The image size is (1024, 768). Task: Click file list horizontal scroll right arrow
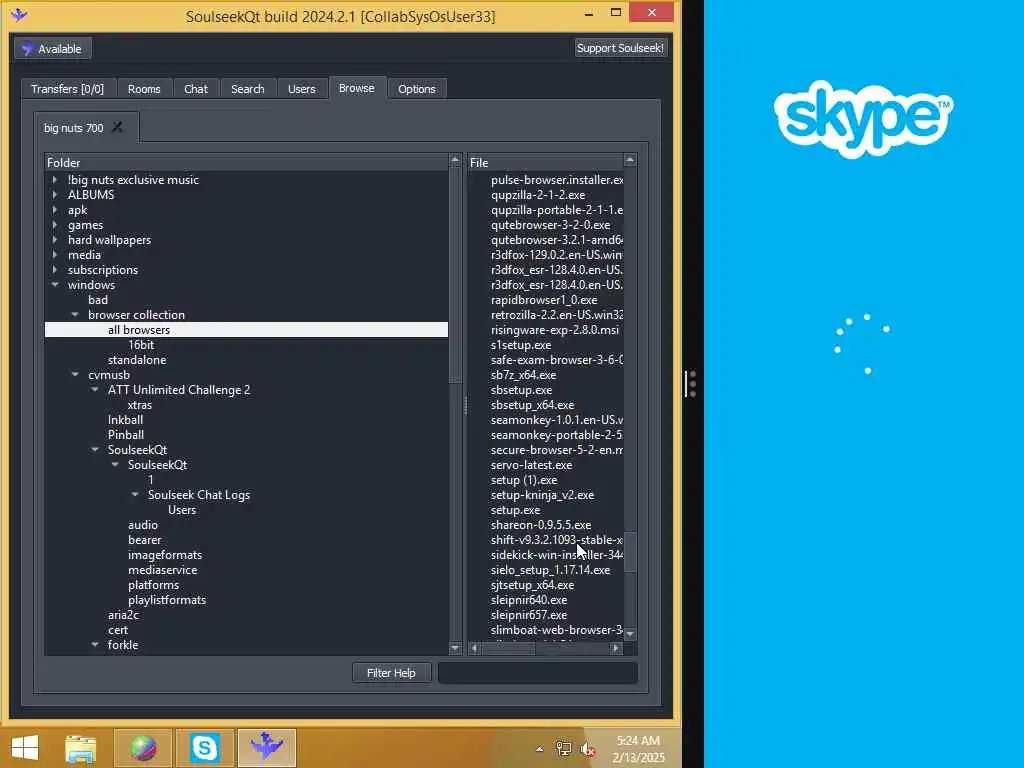pyautogui.click(x=615, y=648)
